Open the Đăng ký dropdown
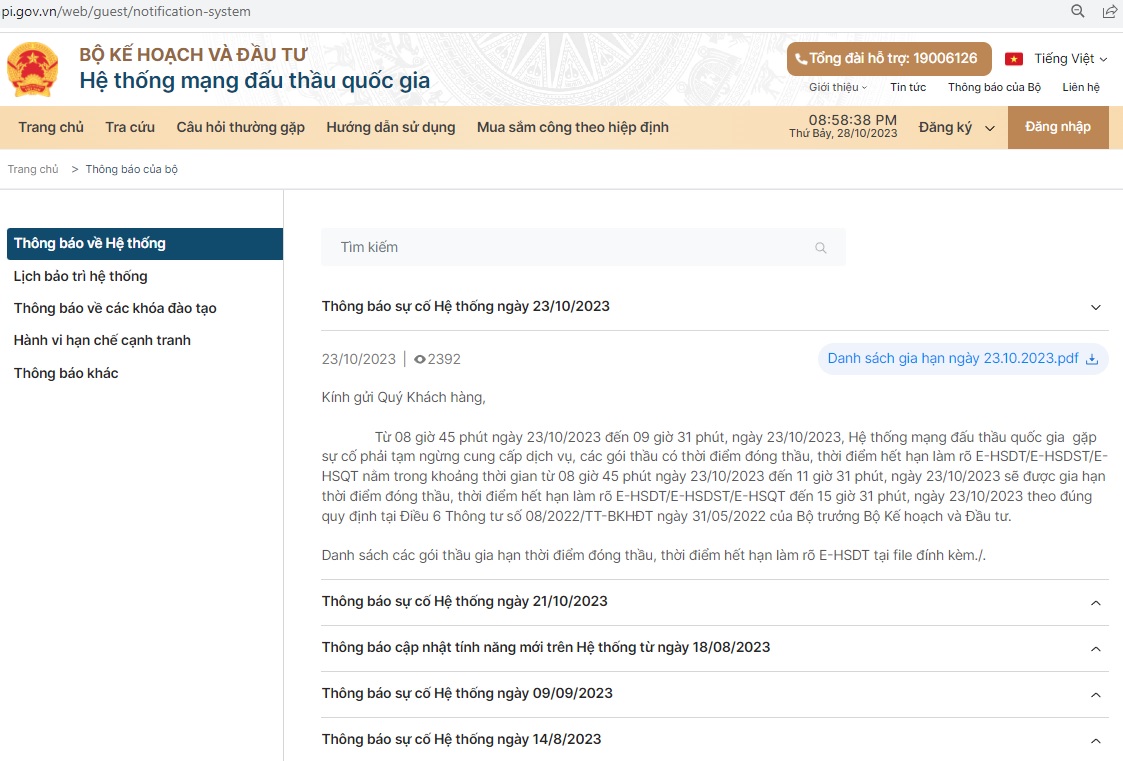This screenshot has width=1123, height=761. (957, 128)
